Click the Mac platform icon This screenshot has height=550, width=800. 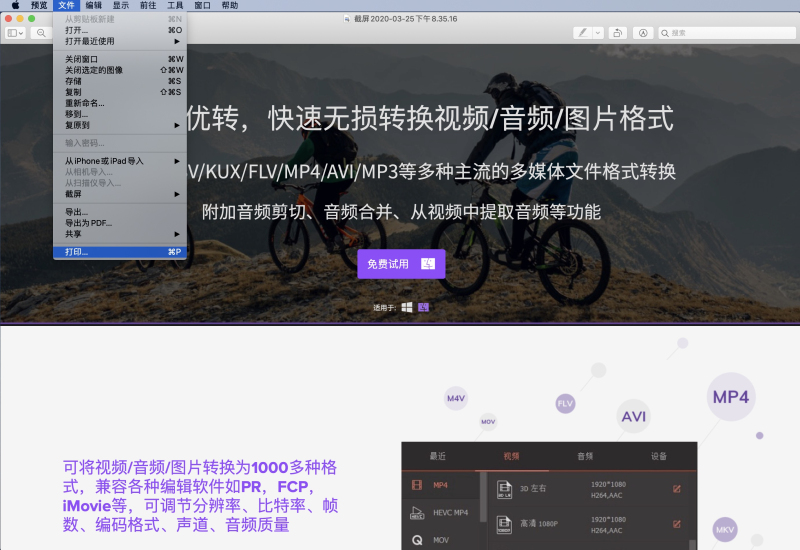(x=423, y=307)
